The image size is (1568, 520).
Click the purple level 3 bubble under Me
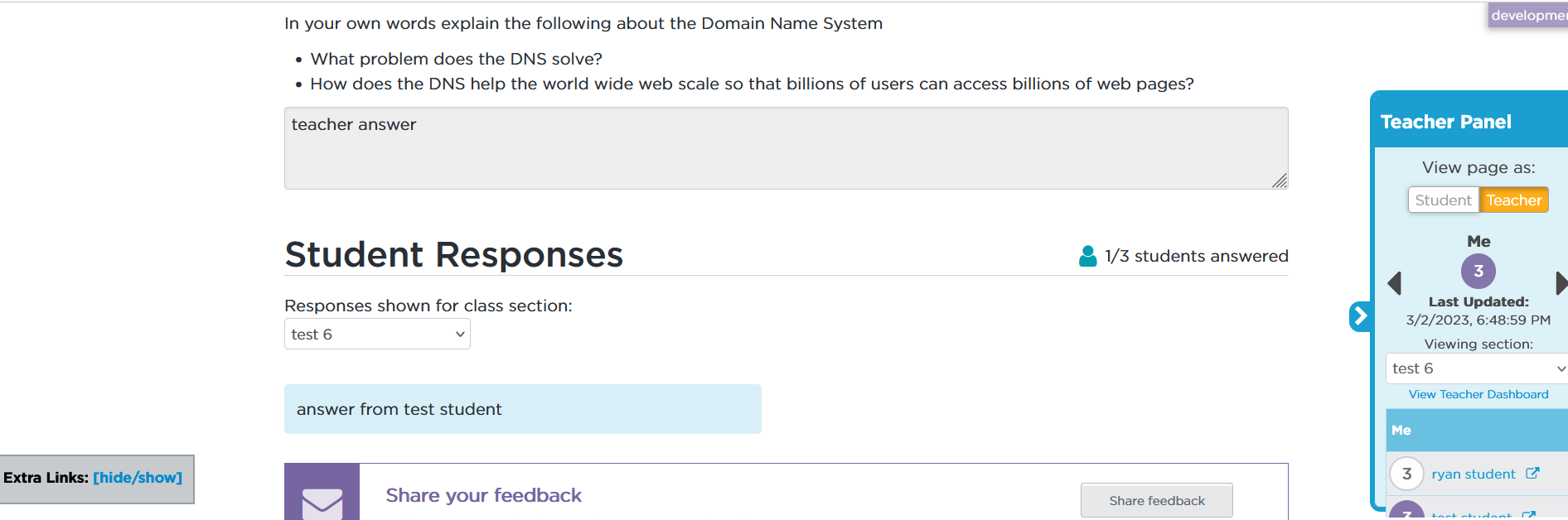[x=1478, y=271]
